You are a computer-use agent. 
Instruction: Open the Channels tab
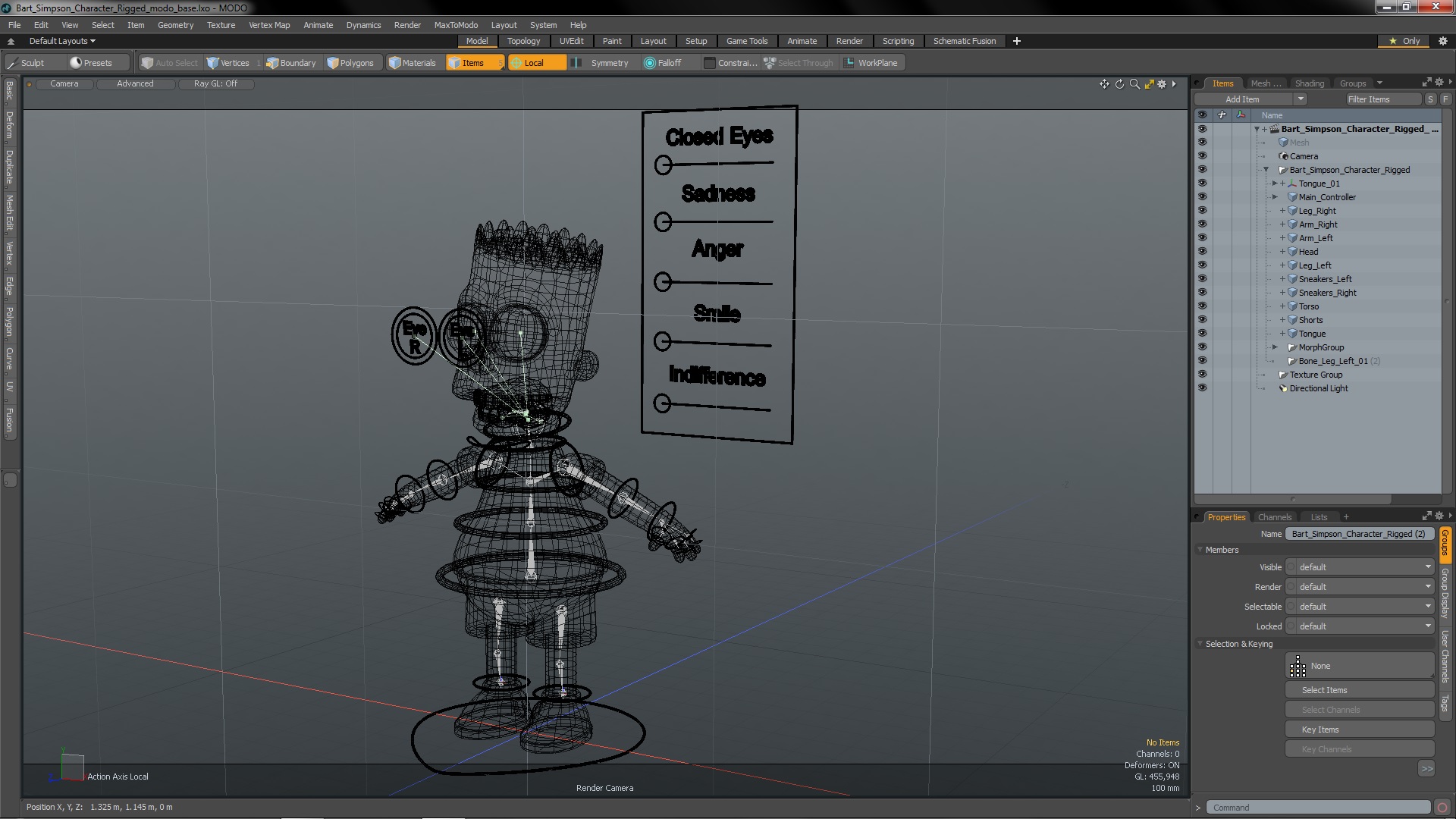[1275, 517]
